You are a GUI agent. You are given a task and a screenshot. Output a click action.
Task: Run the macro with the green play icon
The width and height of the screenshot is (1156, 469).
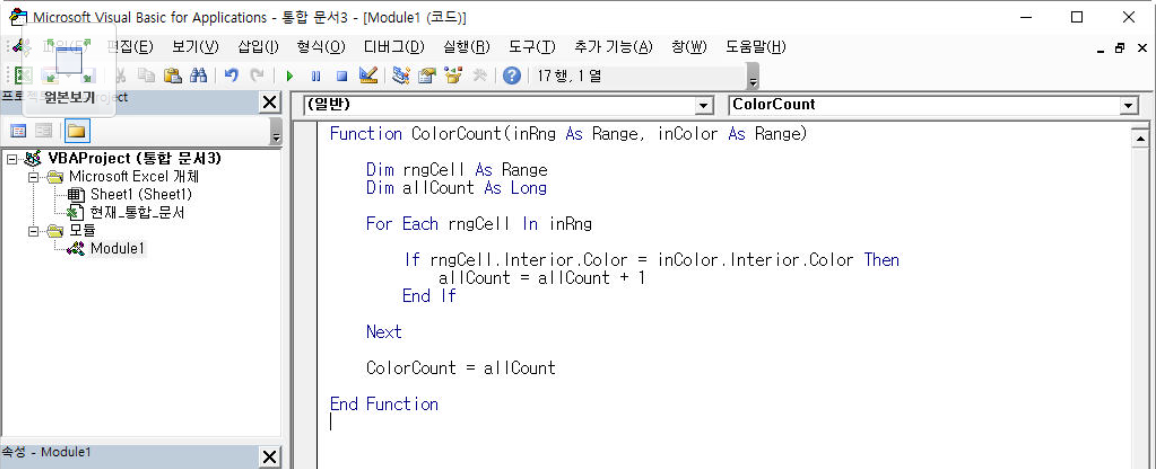(x=290, y=75)
